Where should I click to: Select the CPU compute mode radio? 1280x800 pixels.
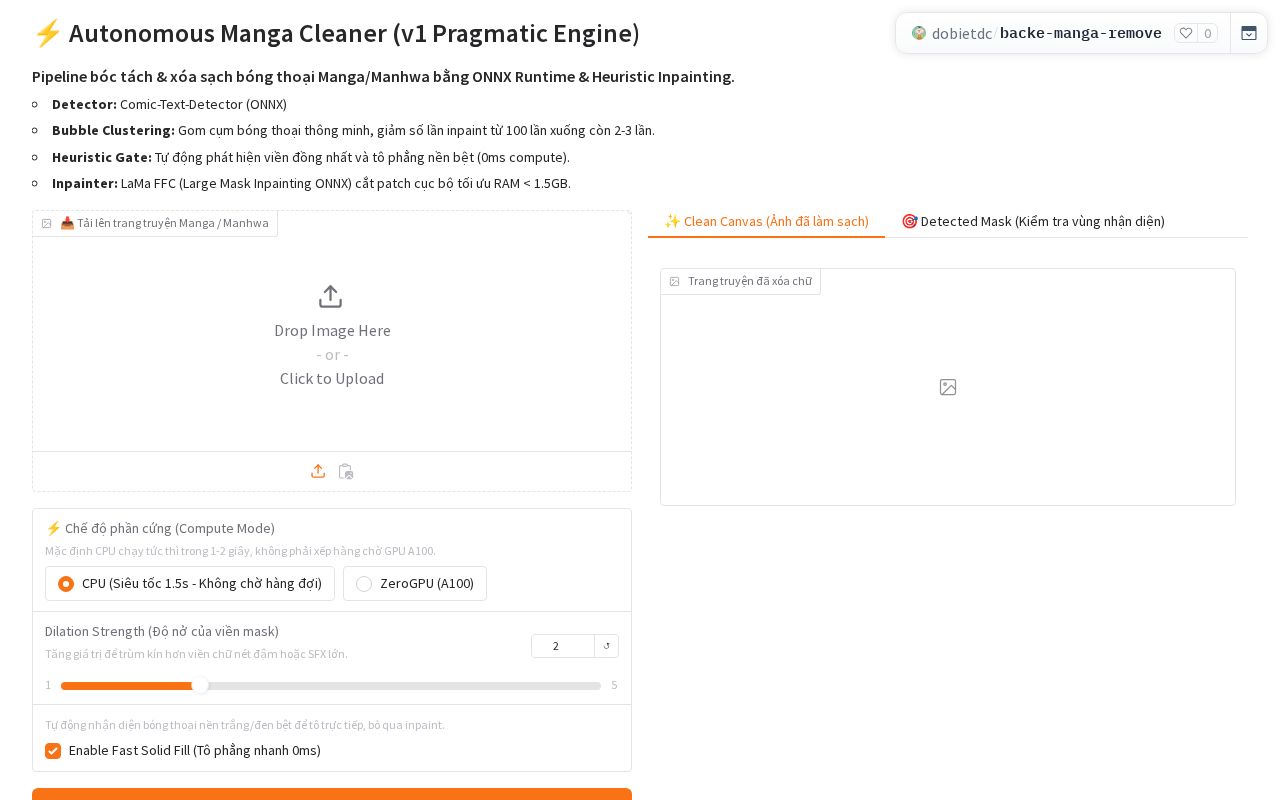pyautogui.click(x=66, y=584)
